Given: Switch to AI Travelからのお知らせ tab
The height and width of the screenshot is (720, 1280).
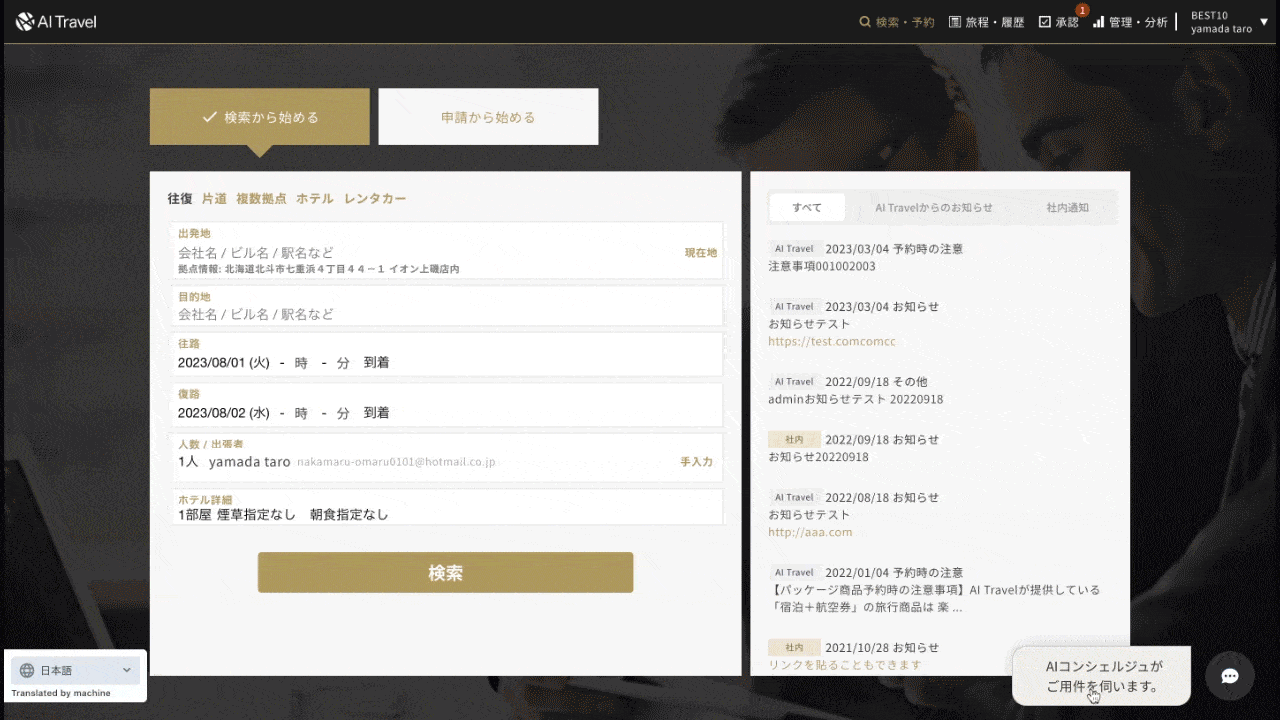Looking at the screenshot, I should pyautogui.click(x=934, y=208).
